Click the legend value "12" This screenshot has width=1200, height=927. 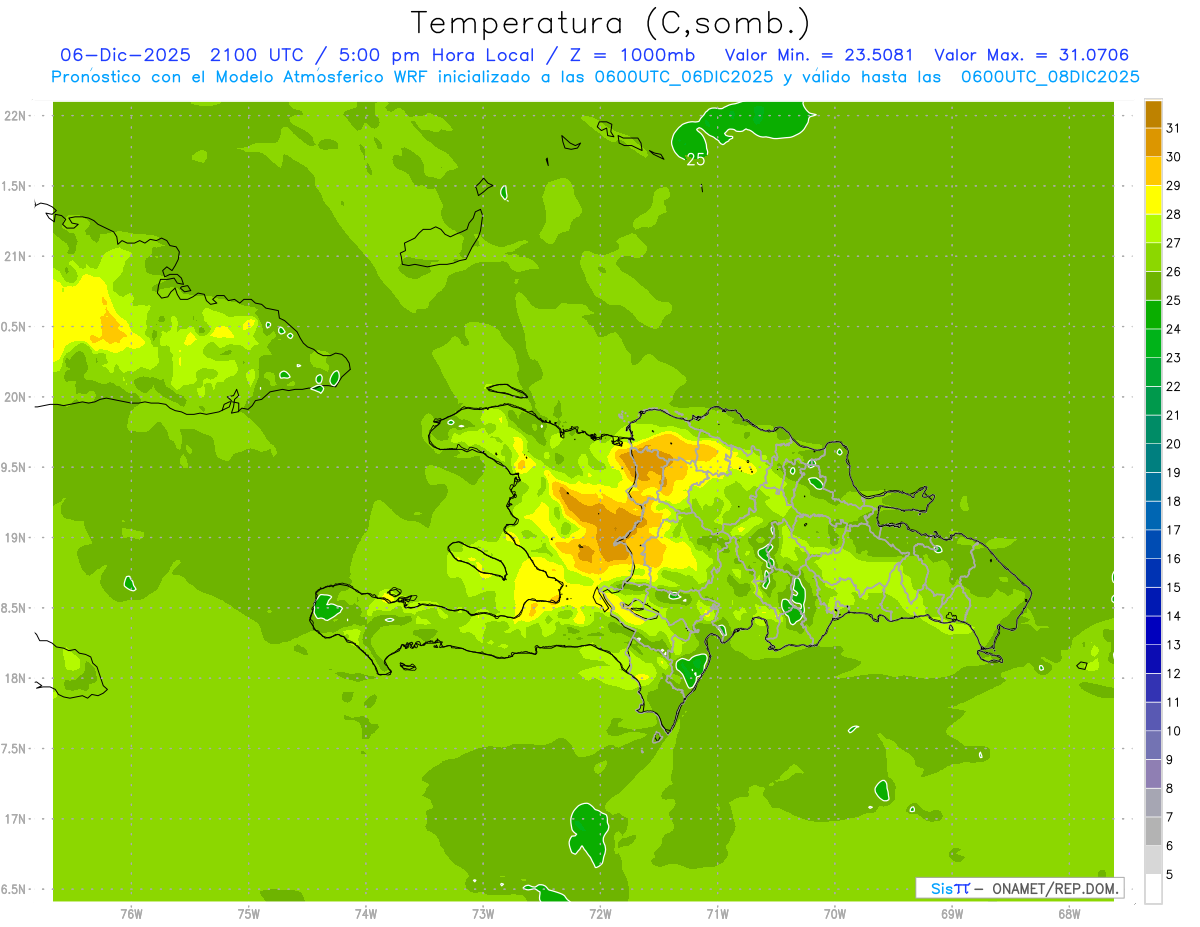1173,673
